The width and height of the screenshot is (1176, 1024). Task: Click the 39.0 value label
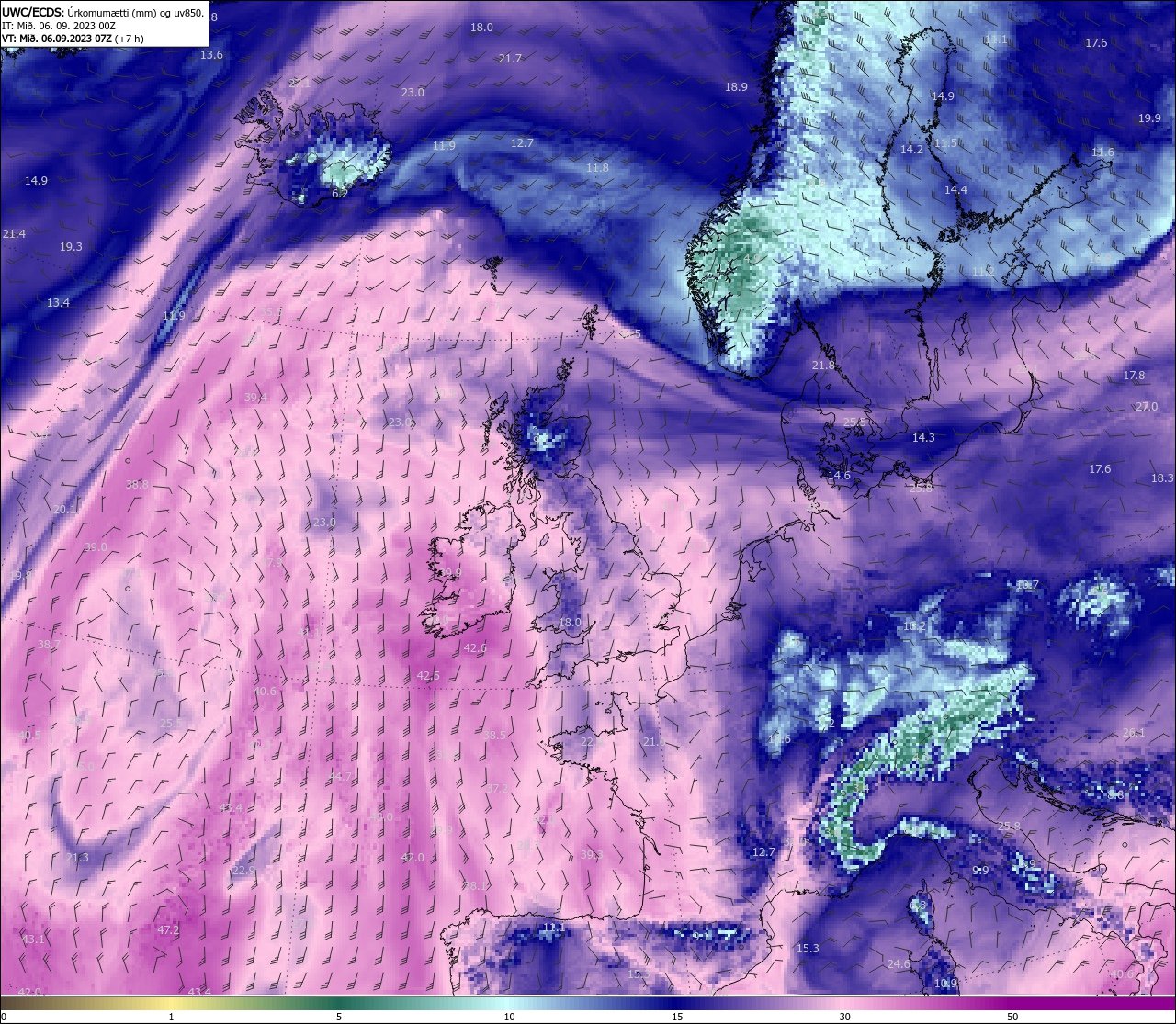click(96, 547)
